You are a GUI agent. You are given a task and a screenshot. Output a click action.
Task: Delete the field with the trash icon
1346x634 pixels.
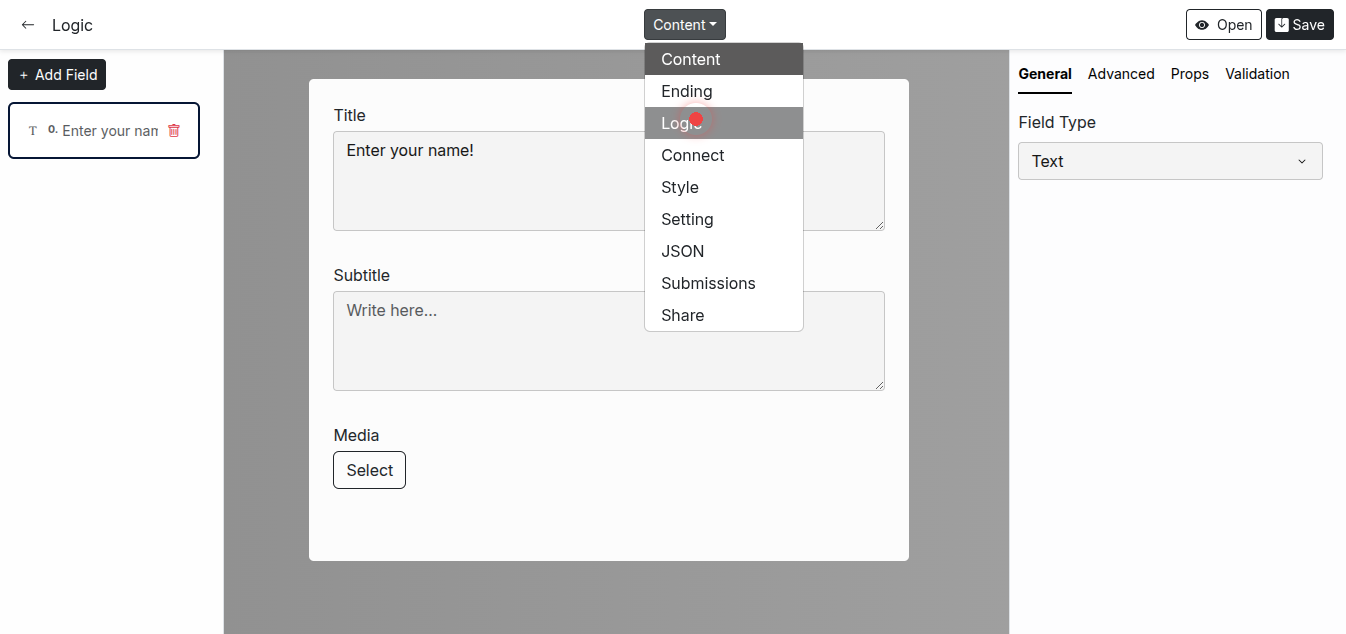tap(174, 130)
